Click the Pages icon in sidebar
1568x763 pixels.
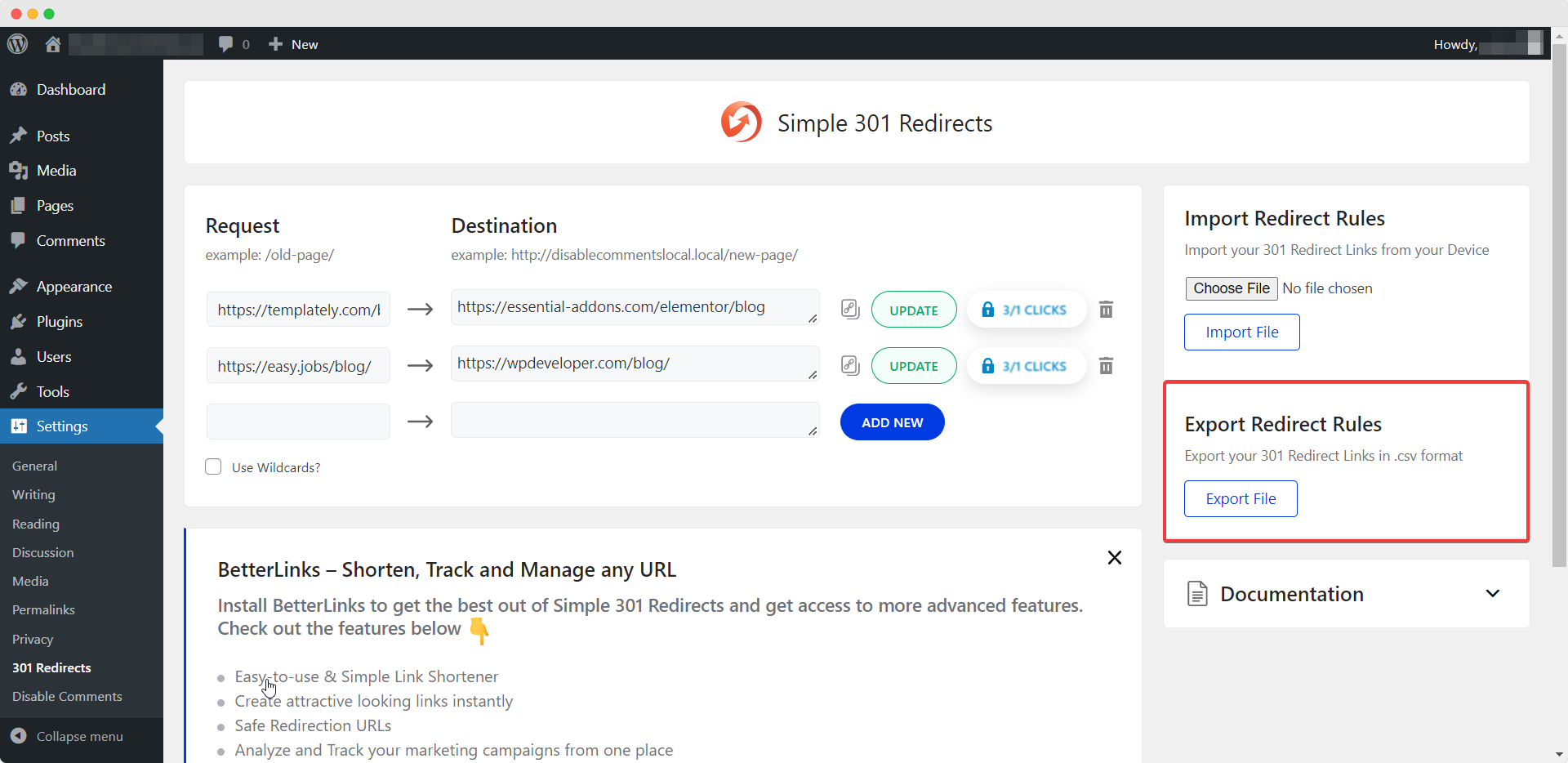click(18, 206)
